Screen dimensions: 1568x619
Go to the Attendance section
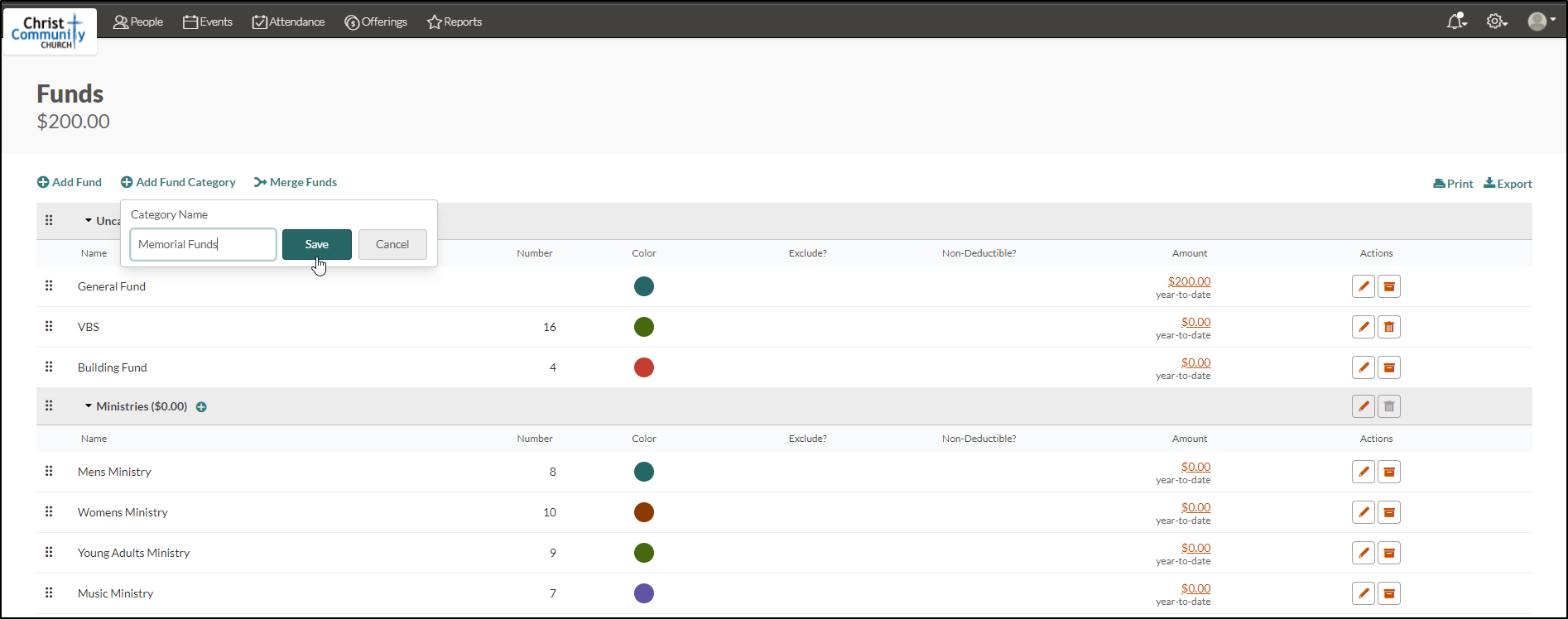288,22
